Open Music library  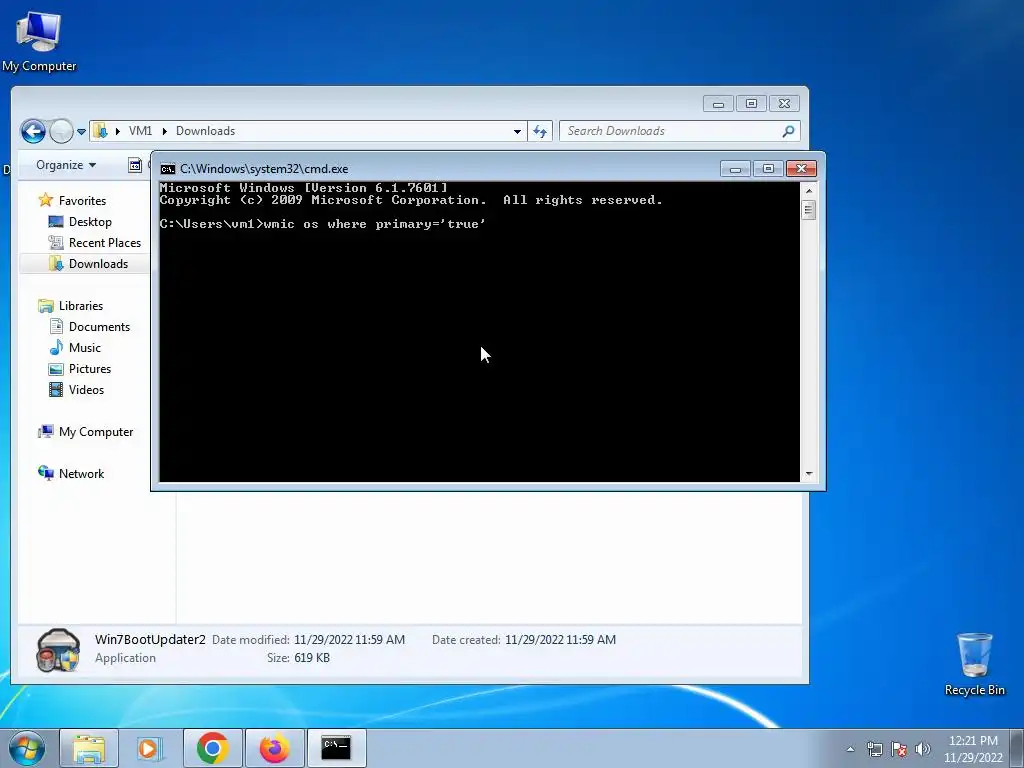85,347
